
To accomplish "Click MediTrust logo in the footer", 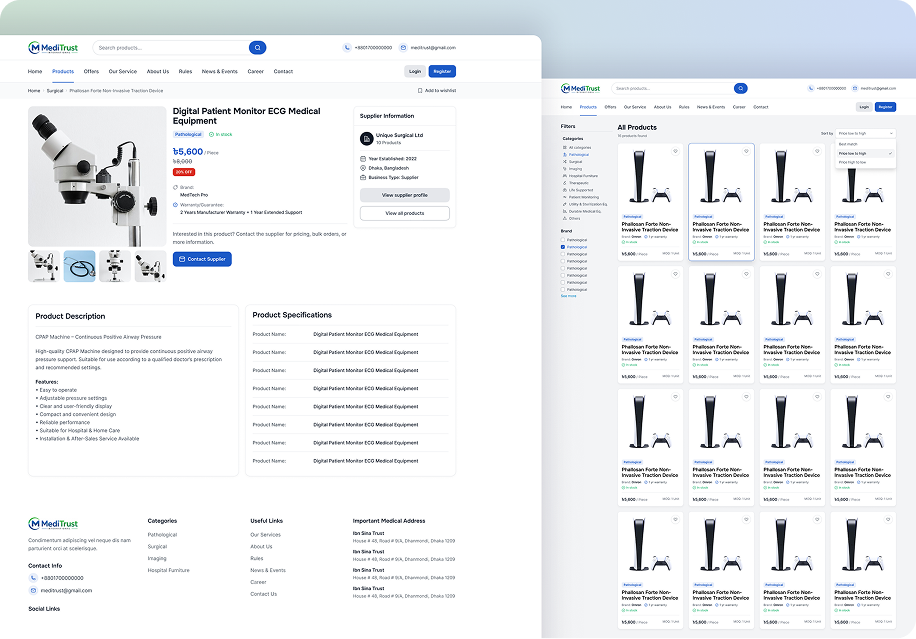I will pos(53,523).
